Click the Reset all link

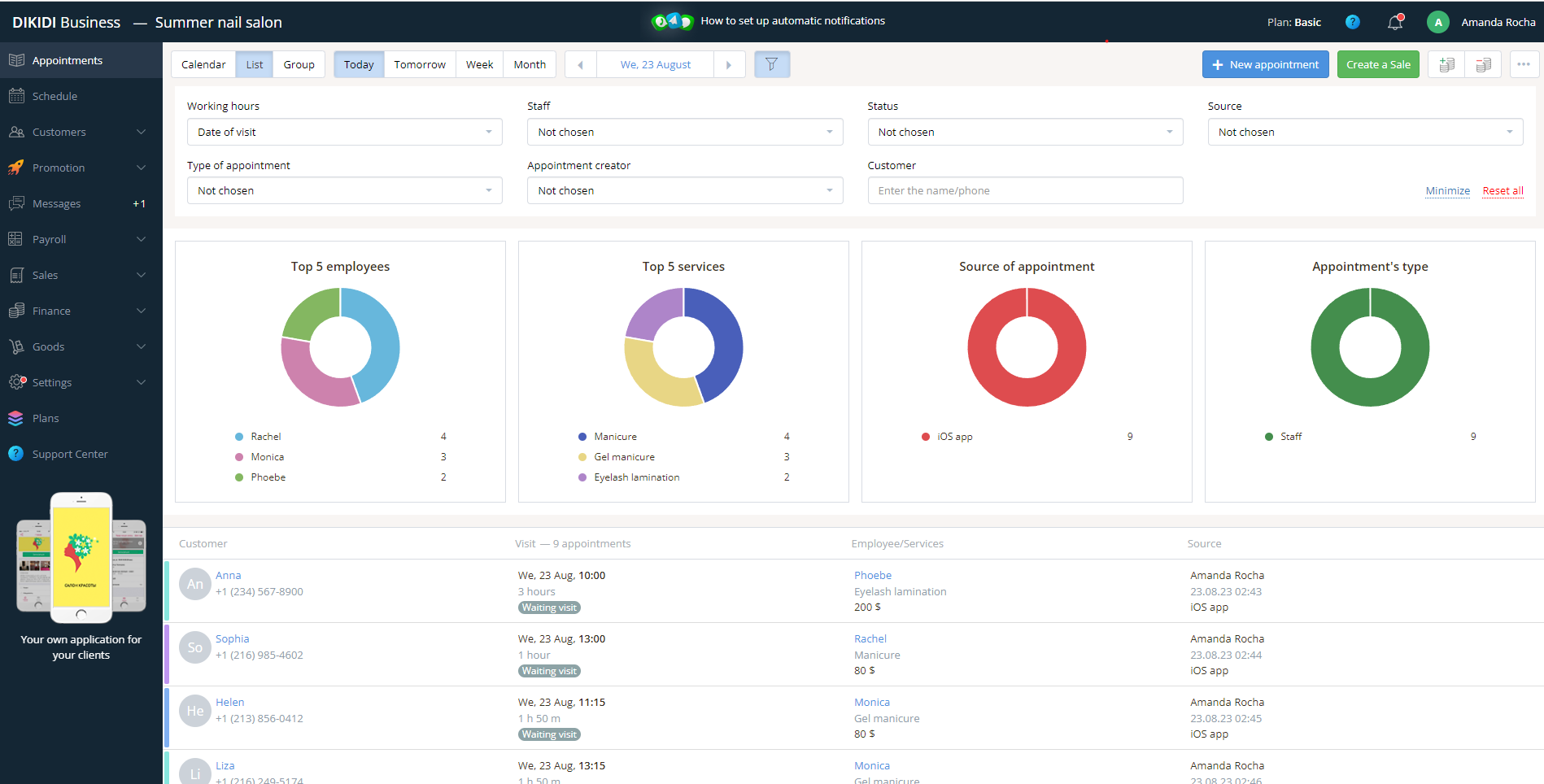click(x=1503, y=190)
